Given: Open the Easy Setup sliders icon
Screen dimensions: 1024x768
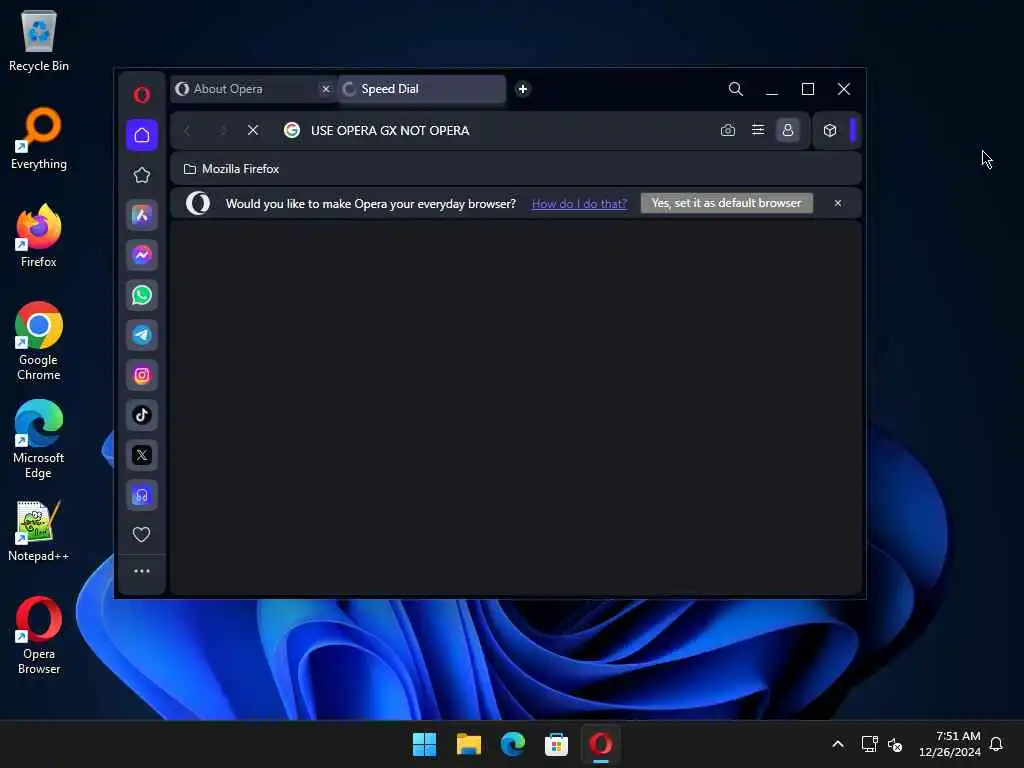Looking at the screenshot, I should click(758, 130).
